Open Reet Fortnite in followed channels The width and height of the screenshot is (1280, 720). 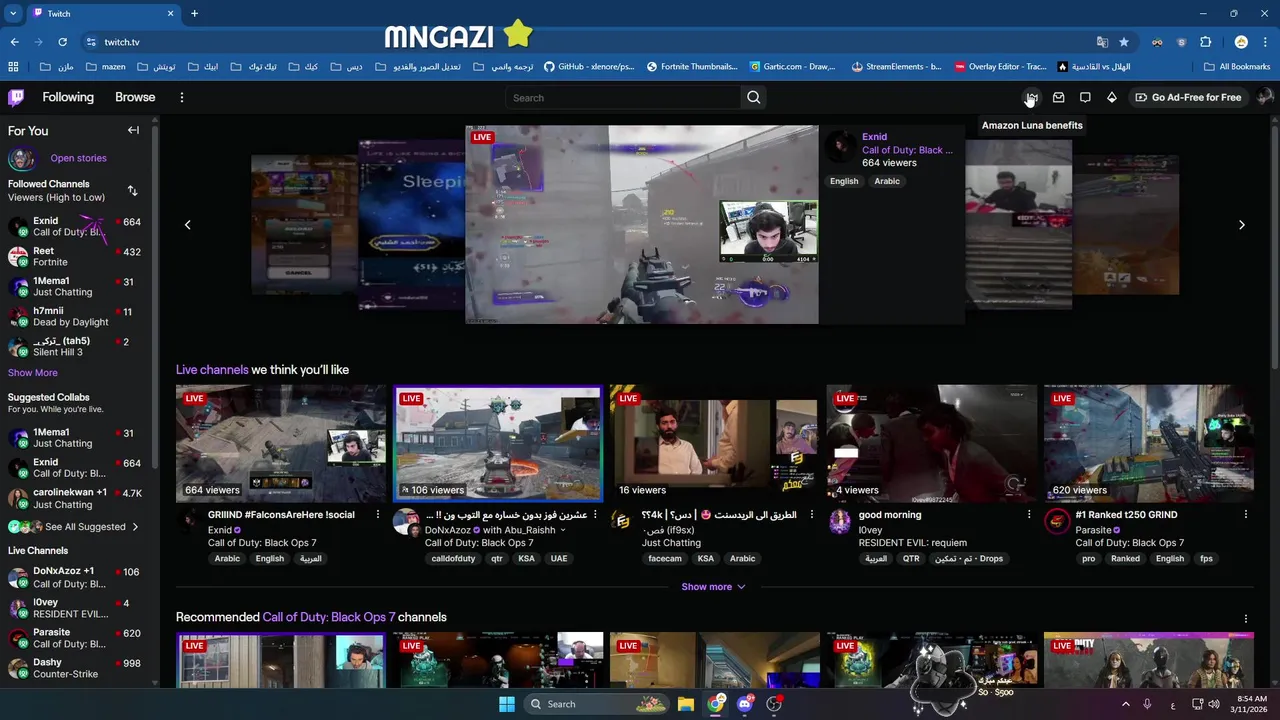coord(76,256)
